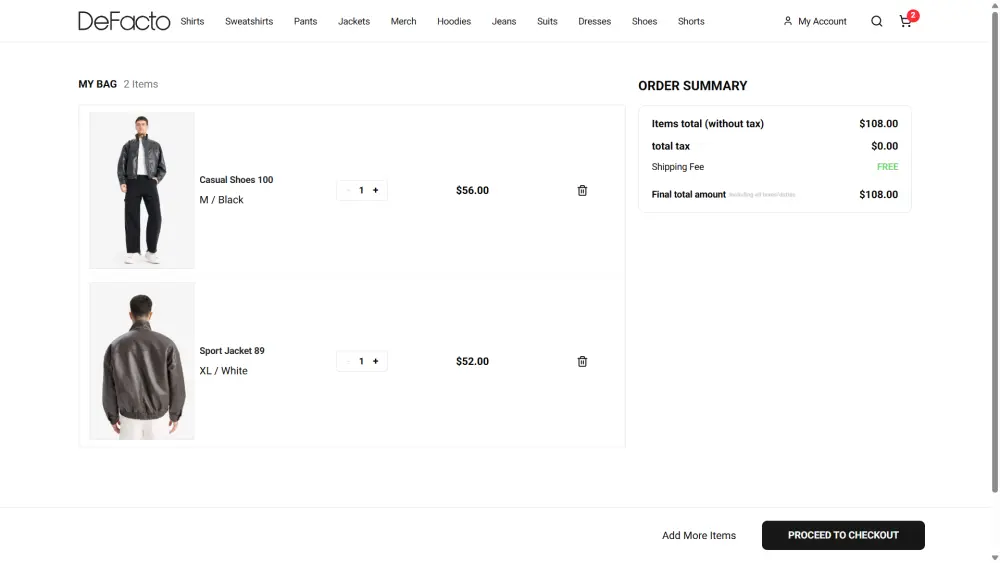Viewport: 1000px width, 563px height.
Task: Increase quantity of Sport Jacket 89
Action: 376,361
